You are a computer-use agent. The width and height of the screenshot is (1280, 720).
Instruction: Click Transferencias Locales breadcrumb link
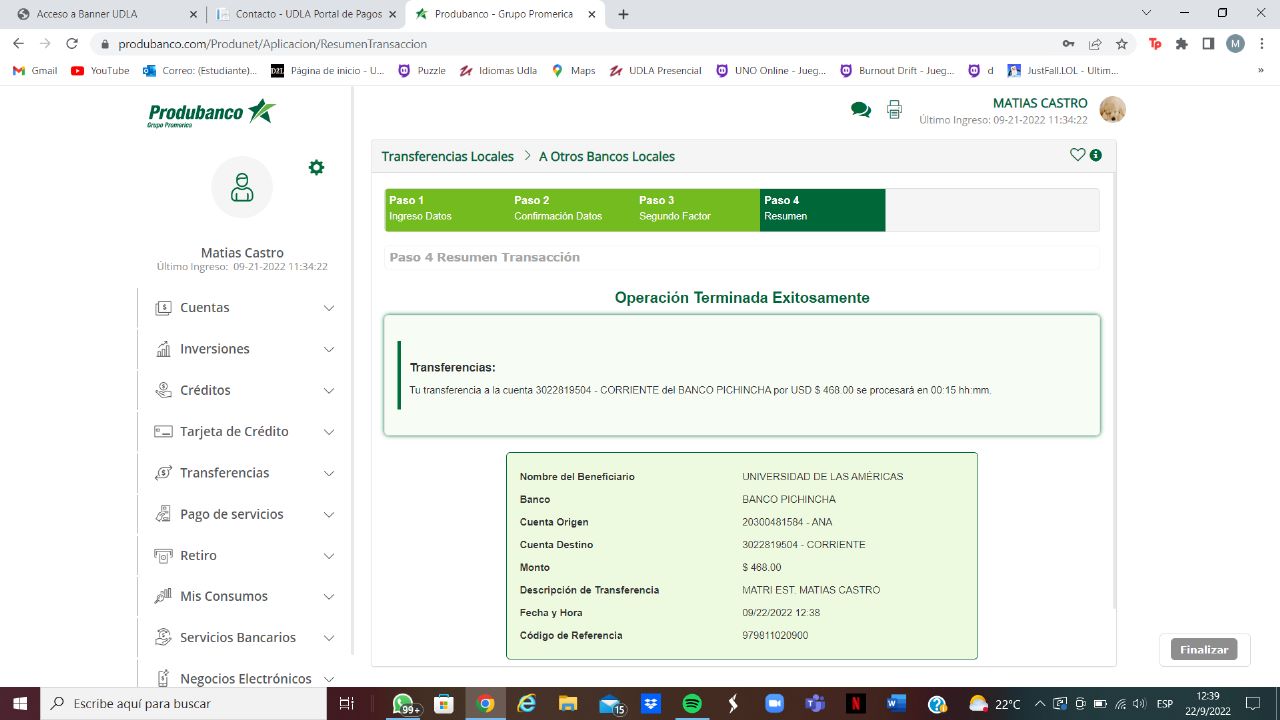tap(447, 157)
